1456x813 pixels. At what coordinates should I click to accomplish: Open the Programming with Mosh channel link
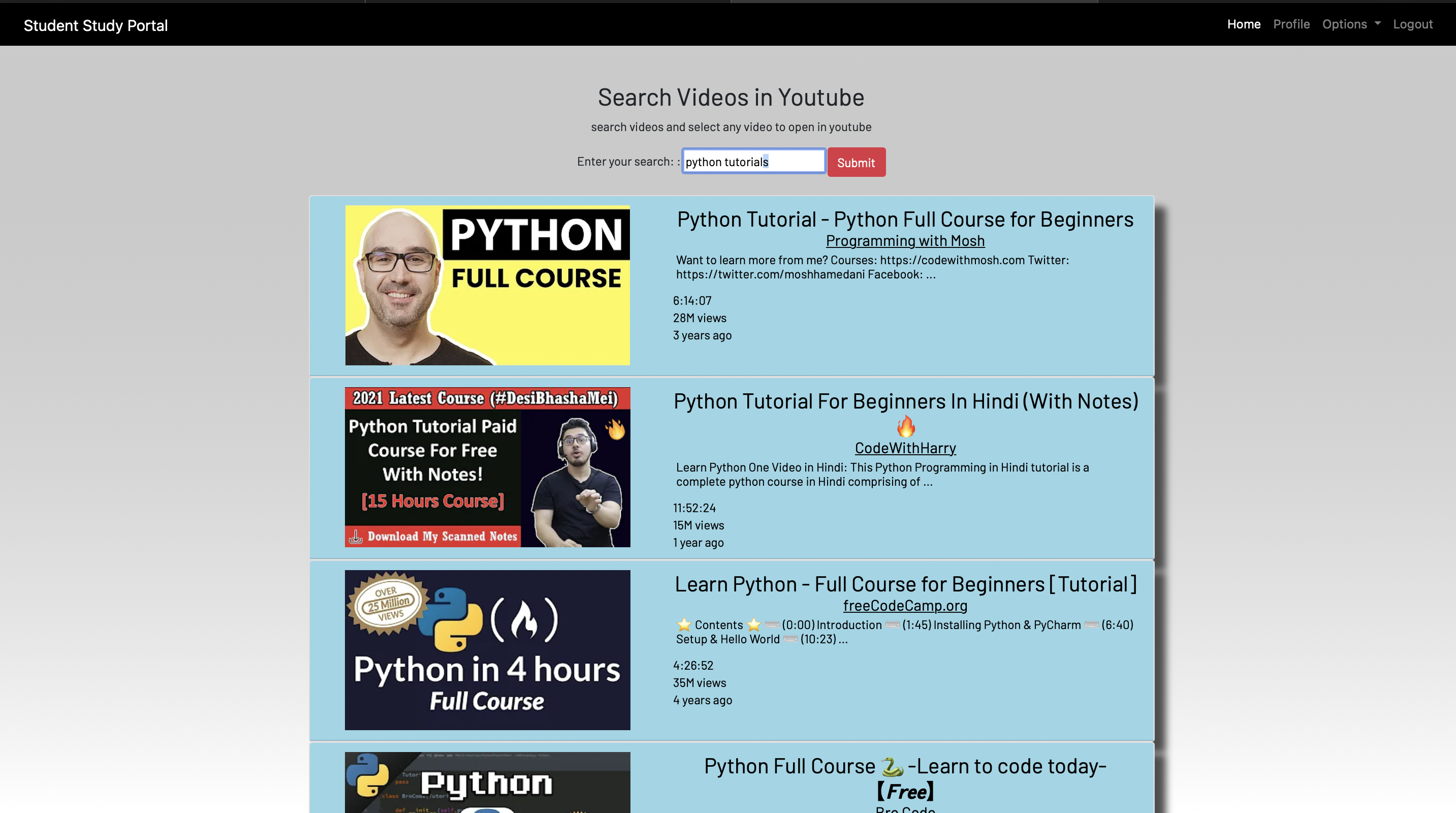[905, 240]
